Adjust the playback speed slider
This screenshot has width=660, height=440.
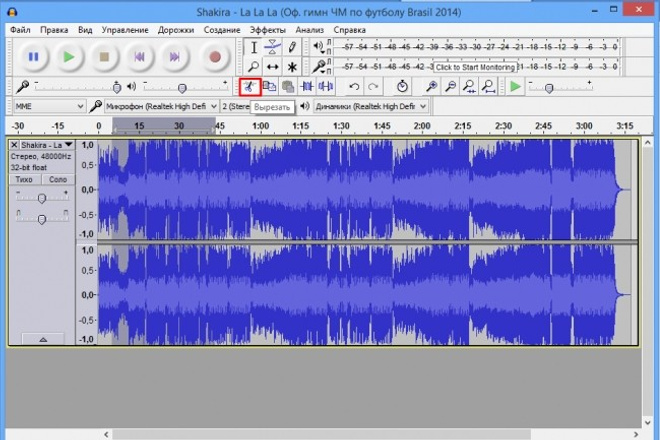[x=549, y=88]
